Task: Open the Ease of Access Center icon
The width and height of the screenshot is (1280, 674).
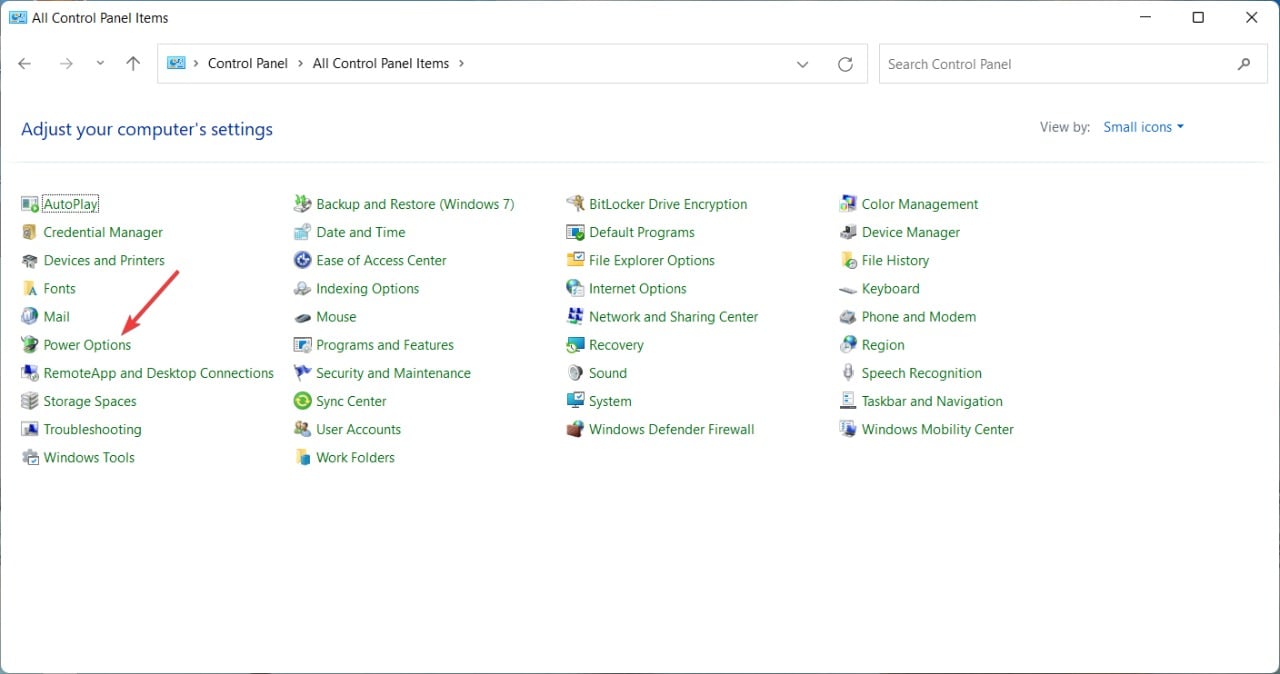Action: [302, 260]
